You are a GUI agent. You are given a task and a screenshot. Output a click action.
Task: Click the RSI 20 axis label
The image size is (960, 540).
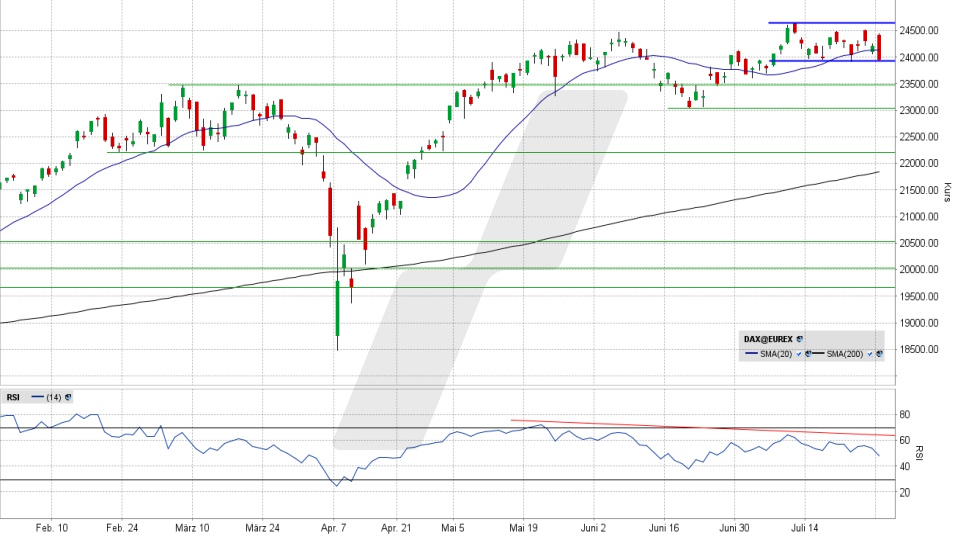[x=905, y=492]
